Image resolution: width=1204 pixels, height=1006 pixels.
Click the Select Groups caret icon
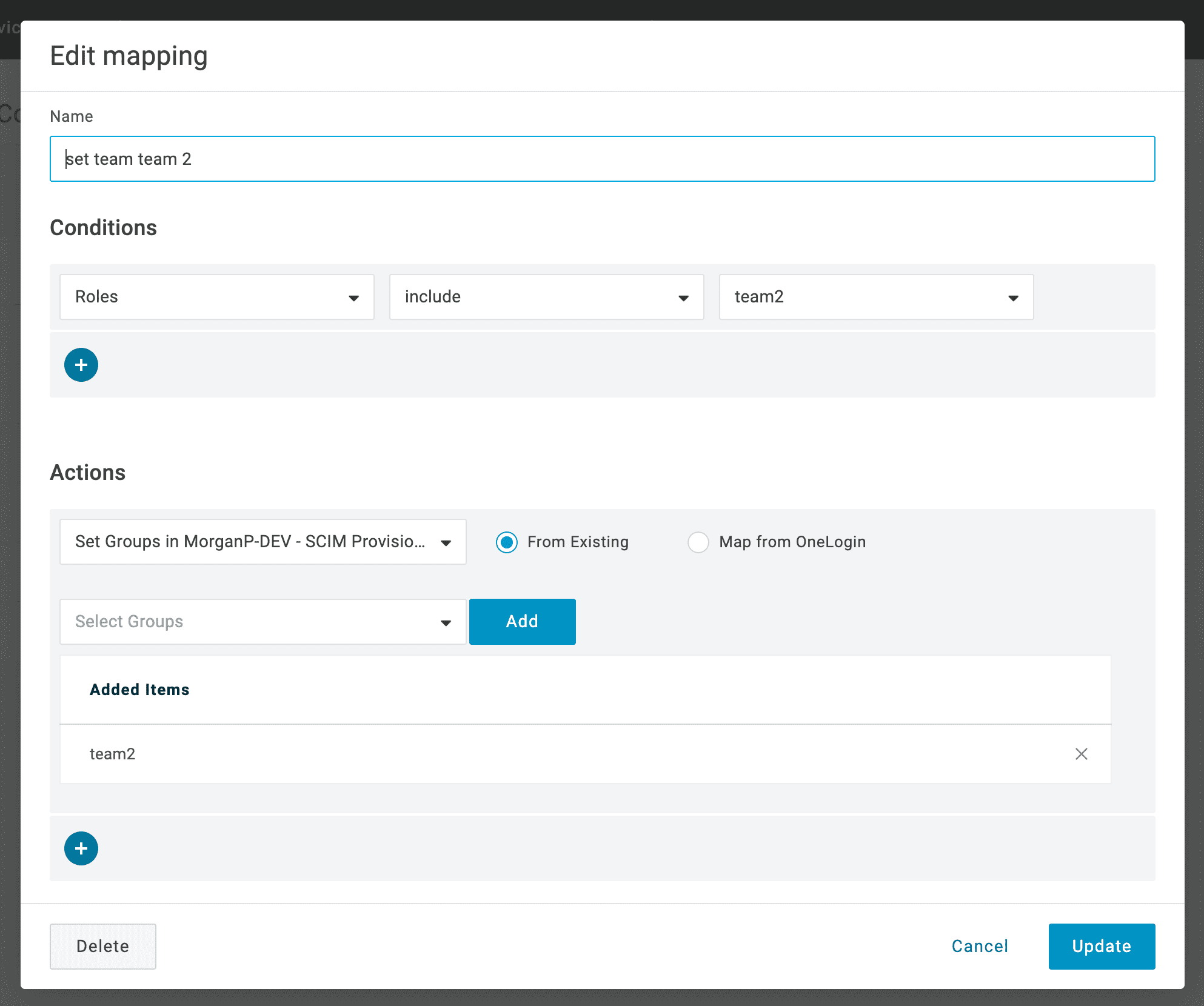[446, 622]
